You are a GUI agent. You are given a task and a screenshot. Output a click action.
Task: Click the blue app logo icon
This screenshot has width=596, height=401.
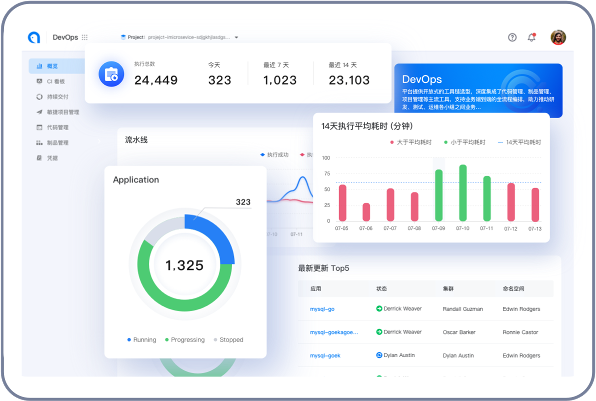tap(34, 37)
